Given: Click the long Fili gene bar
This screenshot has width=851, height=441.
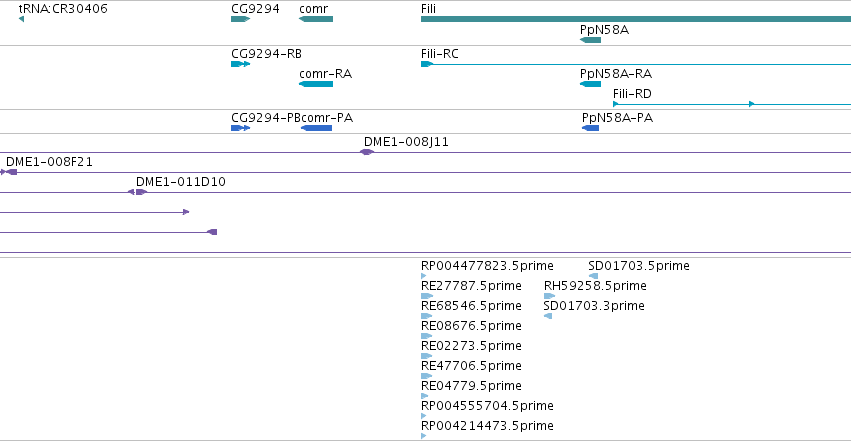Looking at the screenshot, I should coord(636,19).
